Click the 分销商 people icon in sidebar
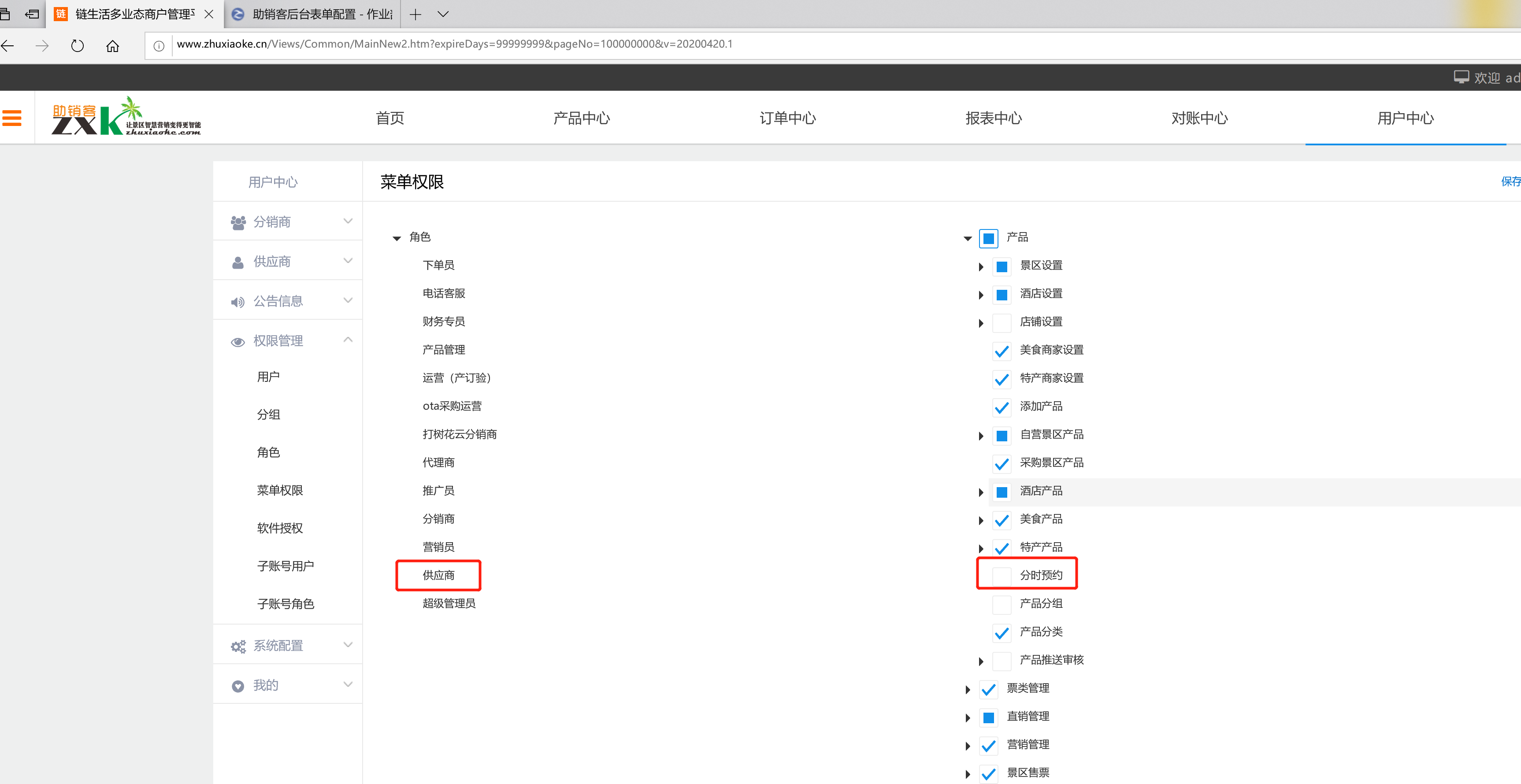1521x784 pixels. tap(238, 222)
